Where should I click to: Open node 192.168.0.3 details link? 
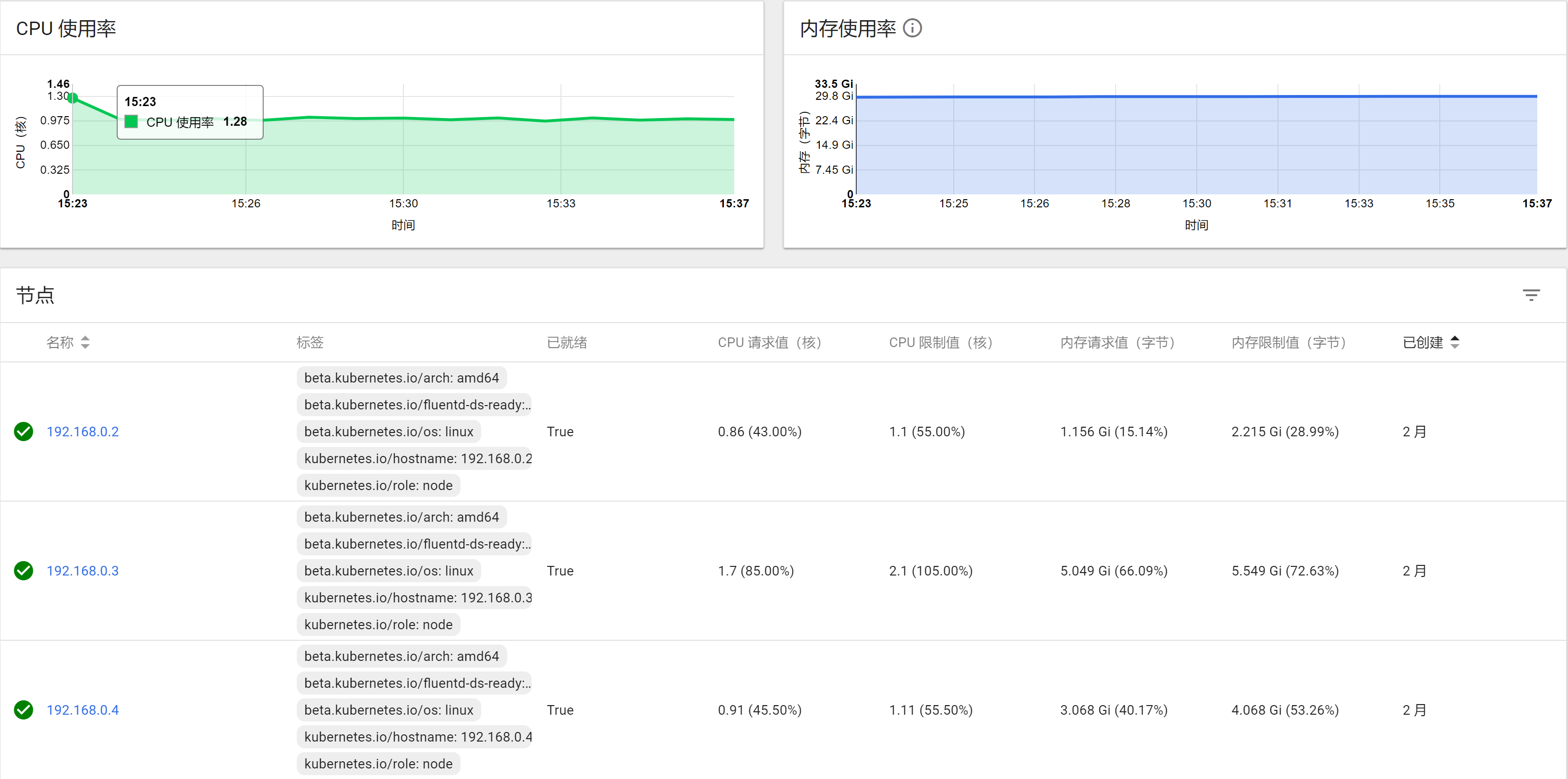[83, 571]
